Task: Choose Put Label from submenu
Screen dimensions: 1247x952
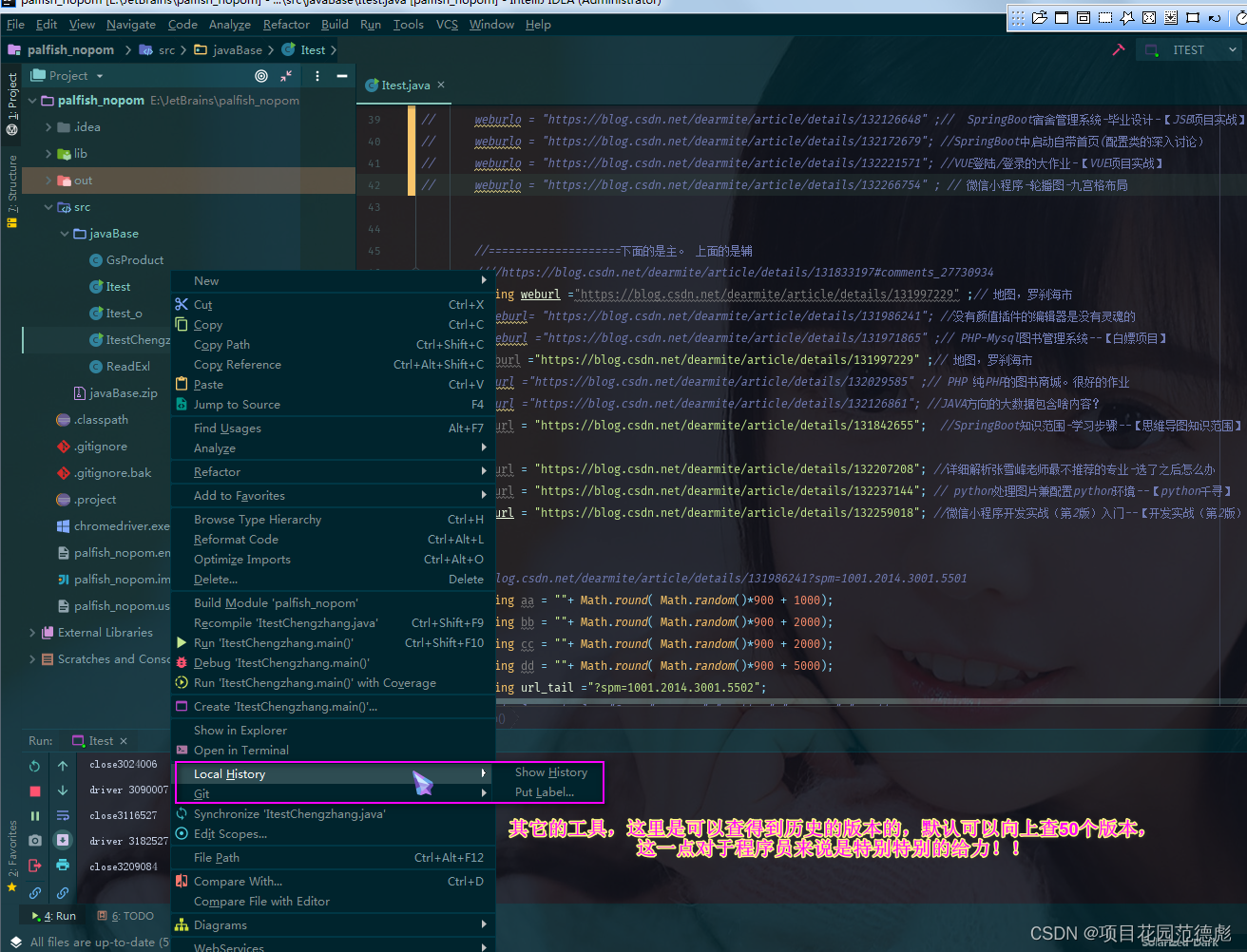Action: click(545, 792)
